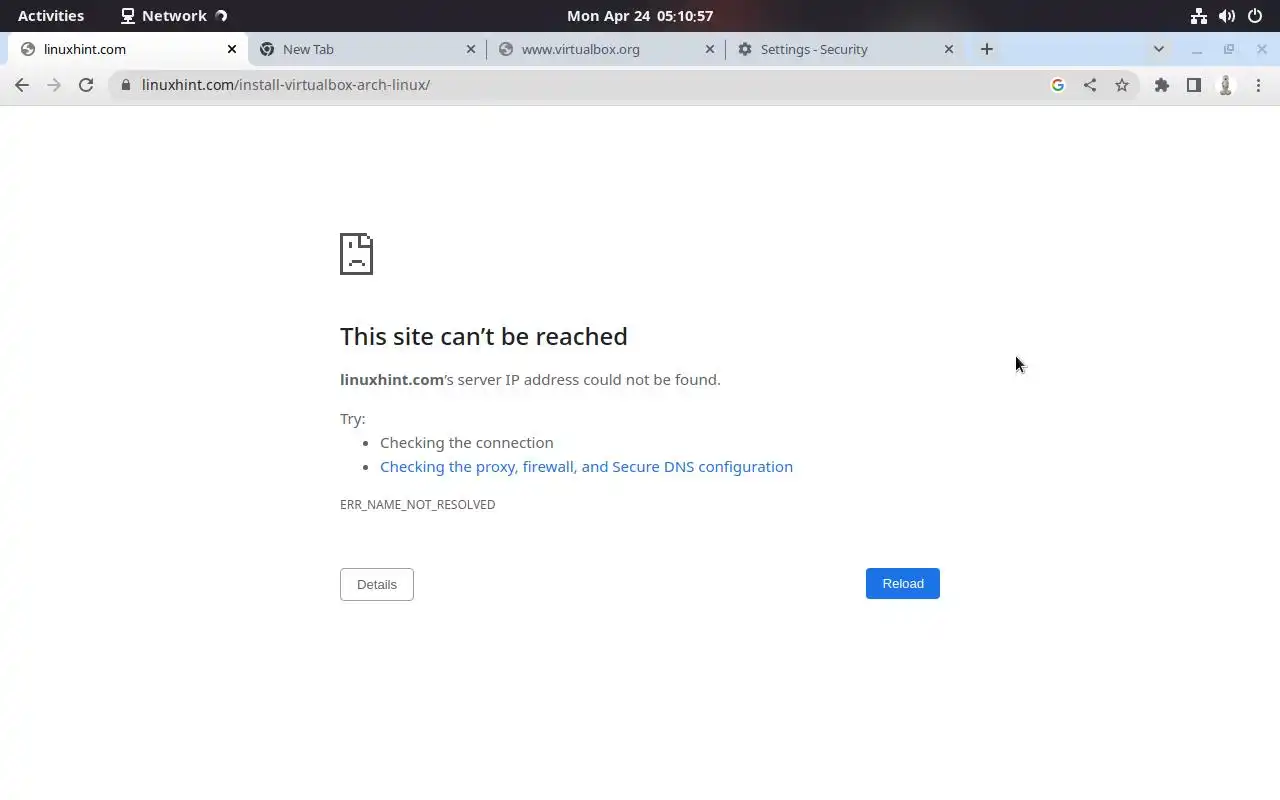
Task: Click the 'Checking the connection' text
Action: point(467,443)
